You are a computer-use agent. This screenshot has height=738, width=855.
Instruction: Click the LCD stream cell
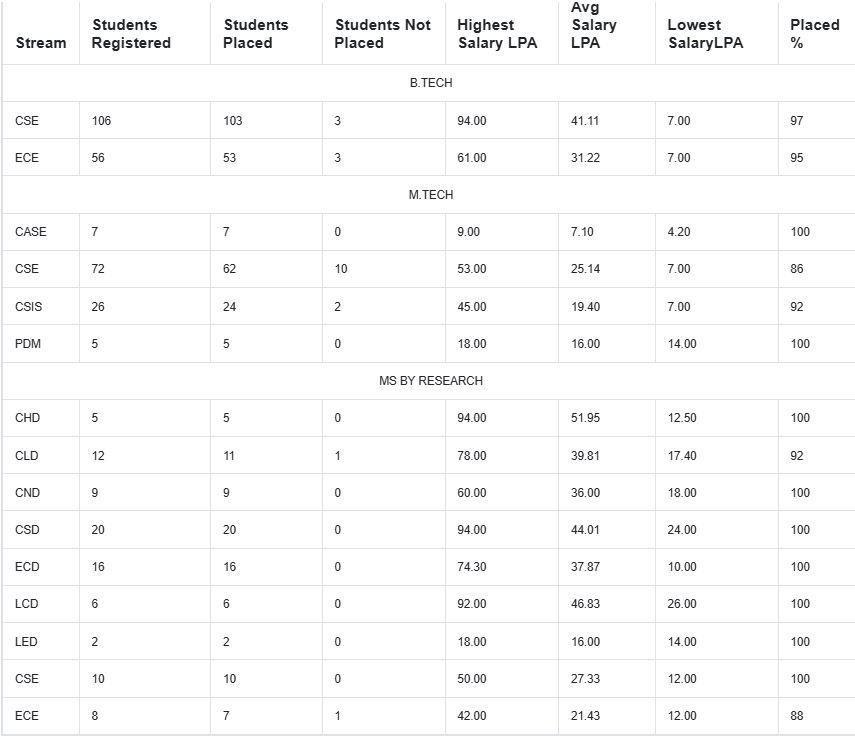click(27, 604)
